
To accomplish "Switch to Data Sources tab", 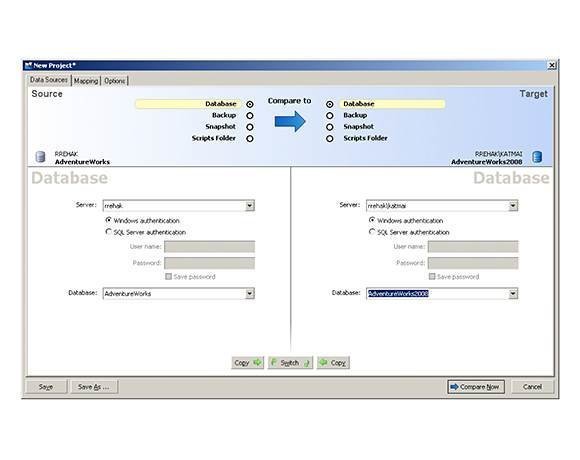I will coord(49,80).
